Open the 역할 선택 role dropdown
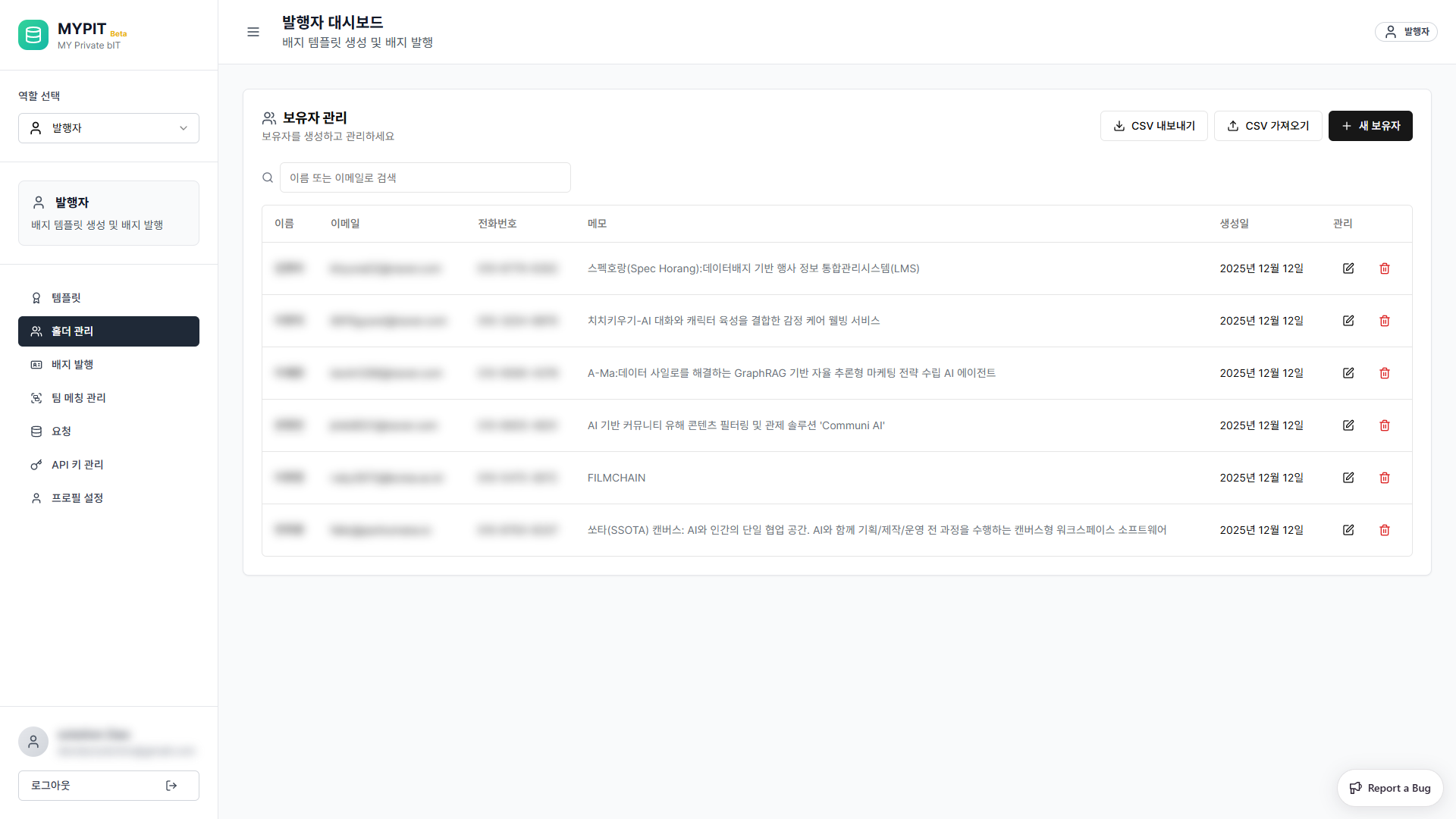 tap(108, 128)
